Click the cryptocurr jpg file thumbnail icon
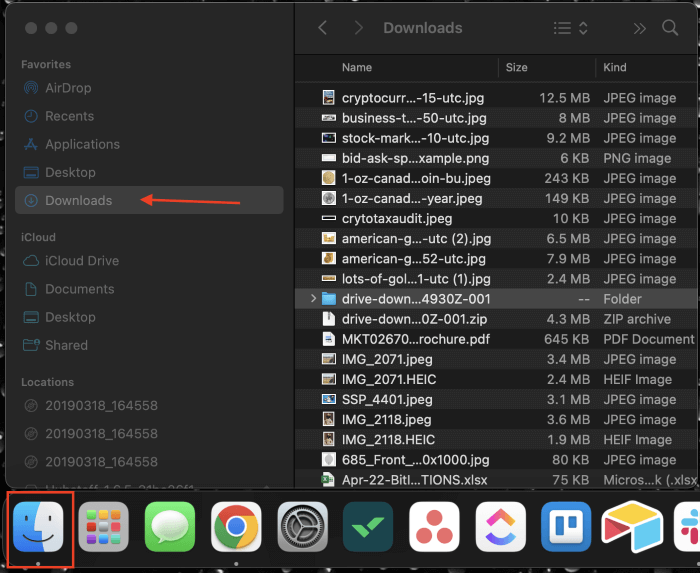 tap(329, 97)
